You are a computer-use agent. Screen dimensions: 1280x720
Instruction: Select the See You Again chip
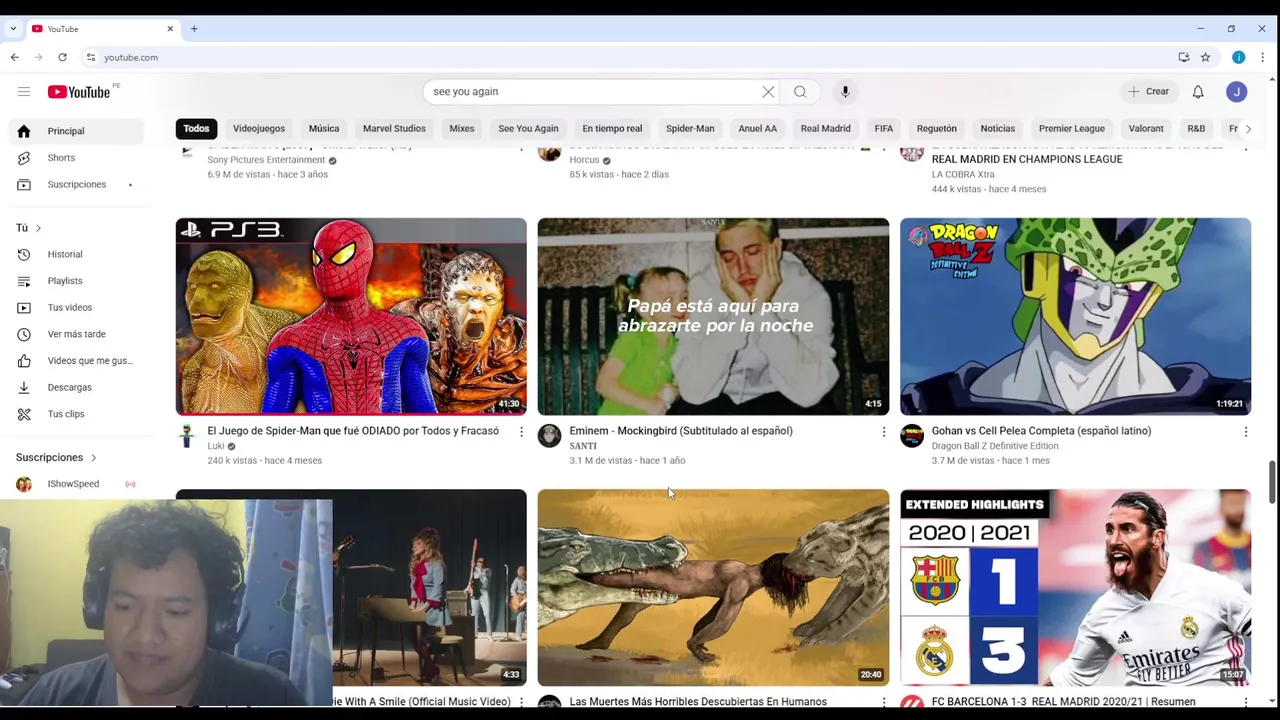pyautogui.click(x=528, y=129)
